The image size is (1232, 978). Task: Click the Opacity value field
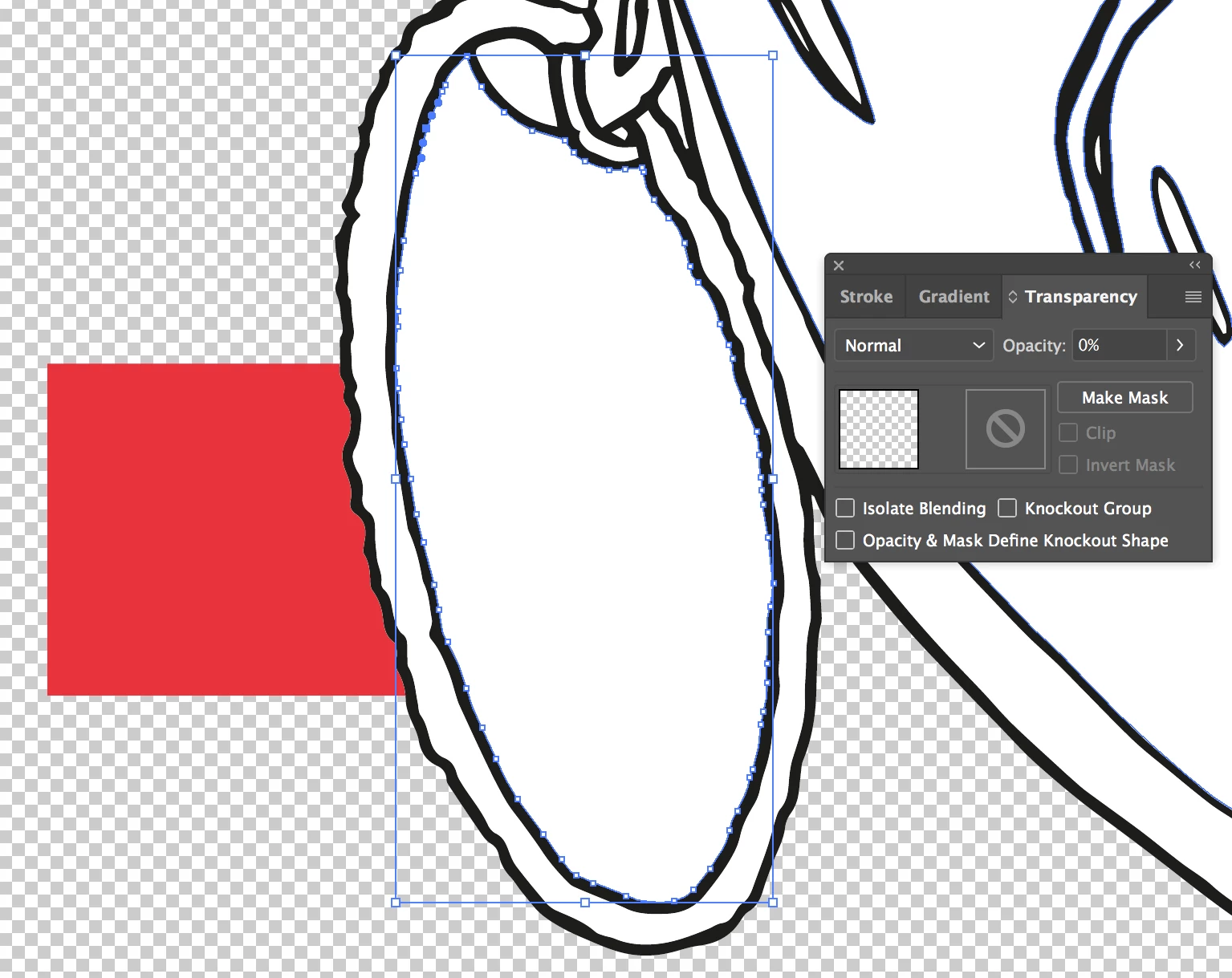(x=1120, y=345)
